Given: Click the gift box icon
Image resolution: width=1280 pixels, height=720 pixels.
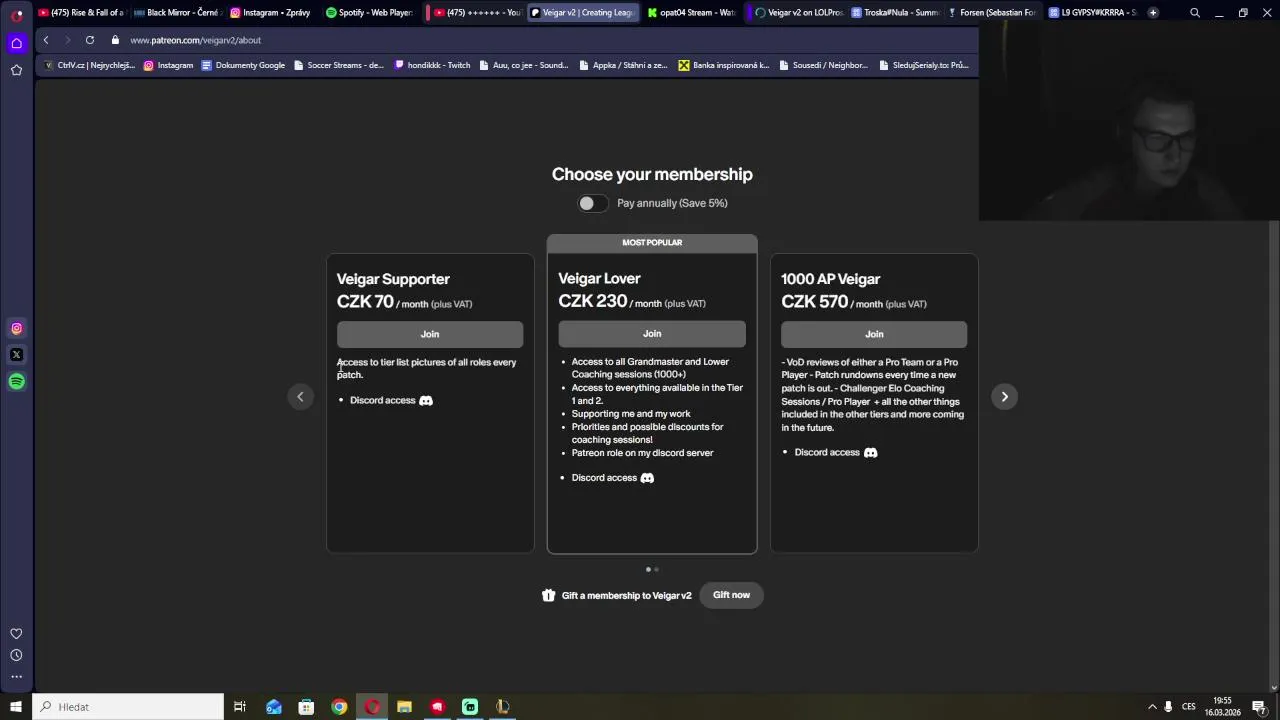Looking at the screenshot, I should pyautogui.click(x=548, y=595).
